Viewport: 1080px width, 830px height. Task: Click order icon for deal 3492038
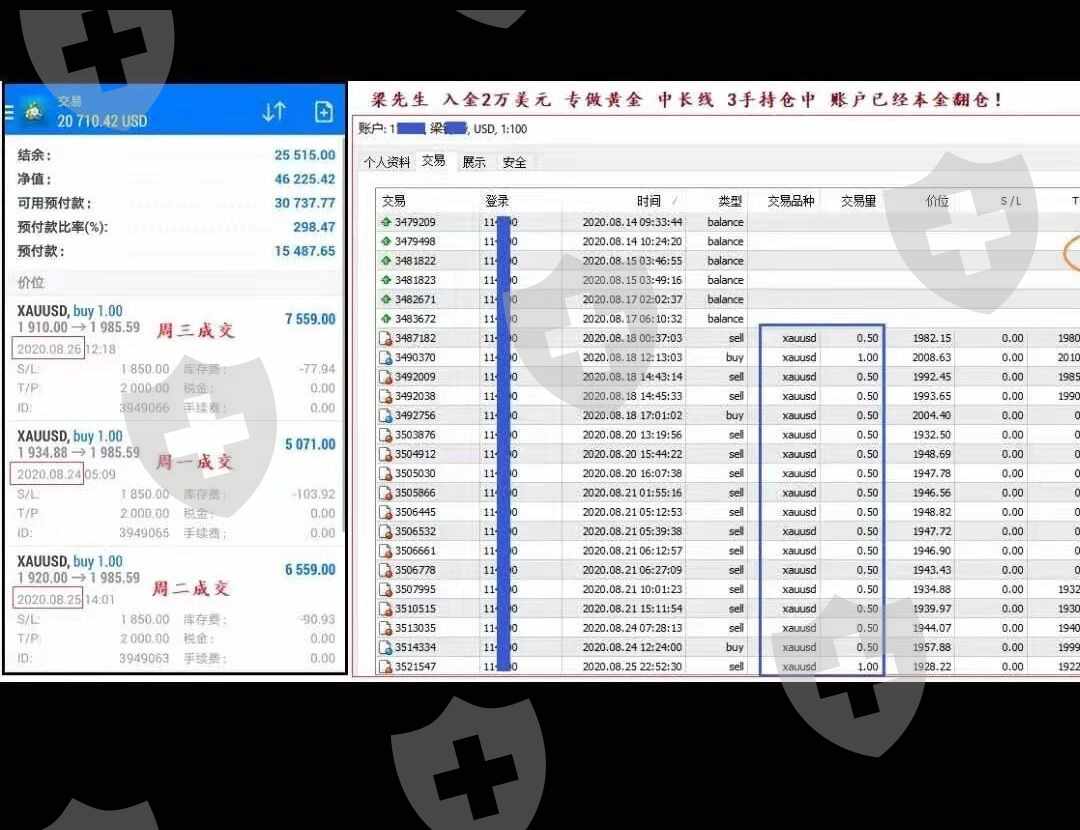click(386, 396)
